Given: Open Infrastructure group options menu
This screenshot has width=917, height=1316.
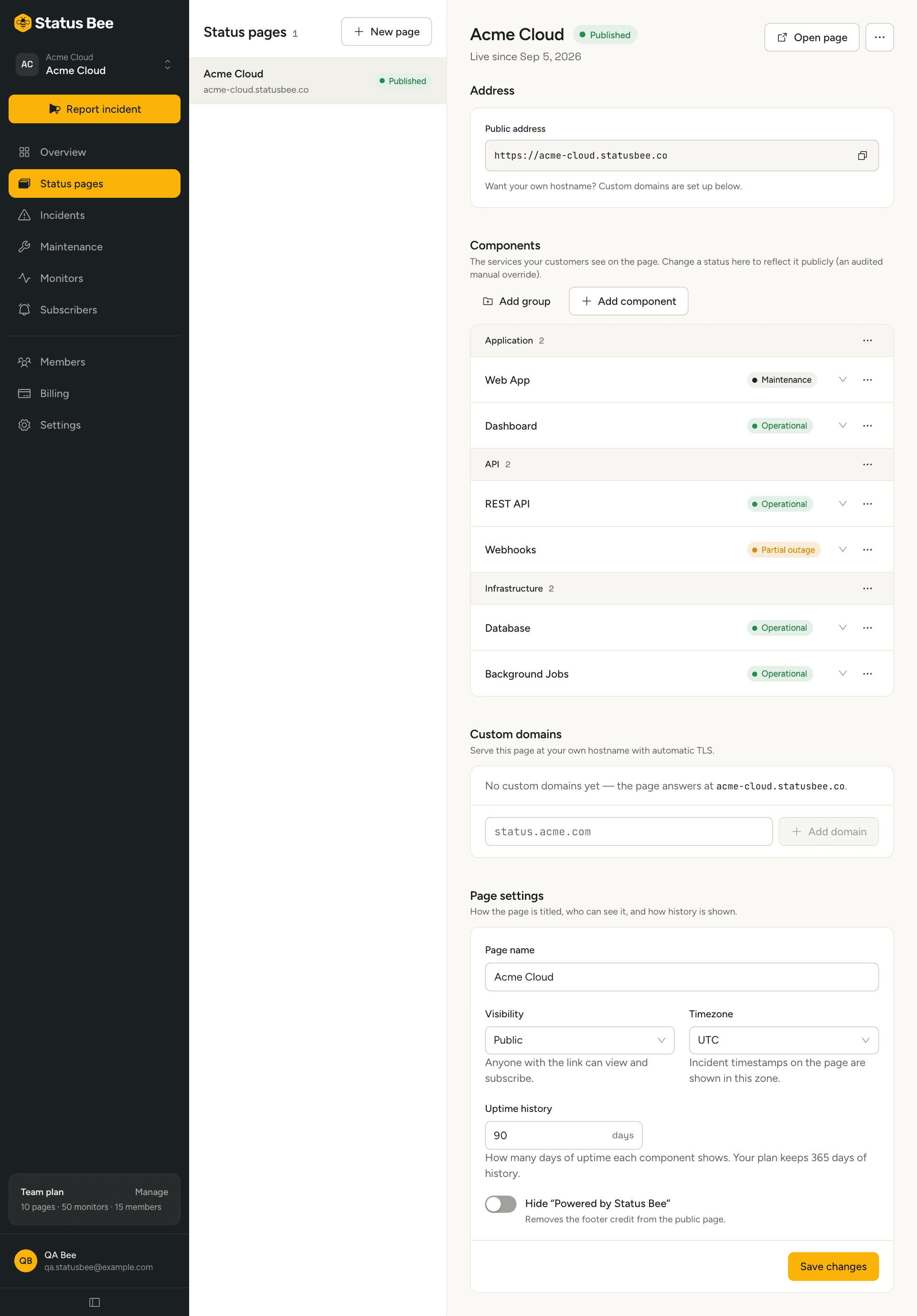Looking at the screenshot, I should (867, 588).
